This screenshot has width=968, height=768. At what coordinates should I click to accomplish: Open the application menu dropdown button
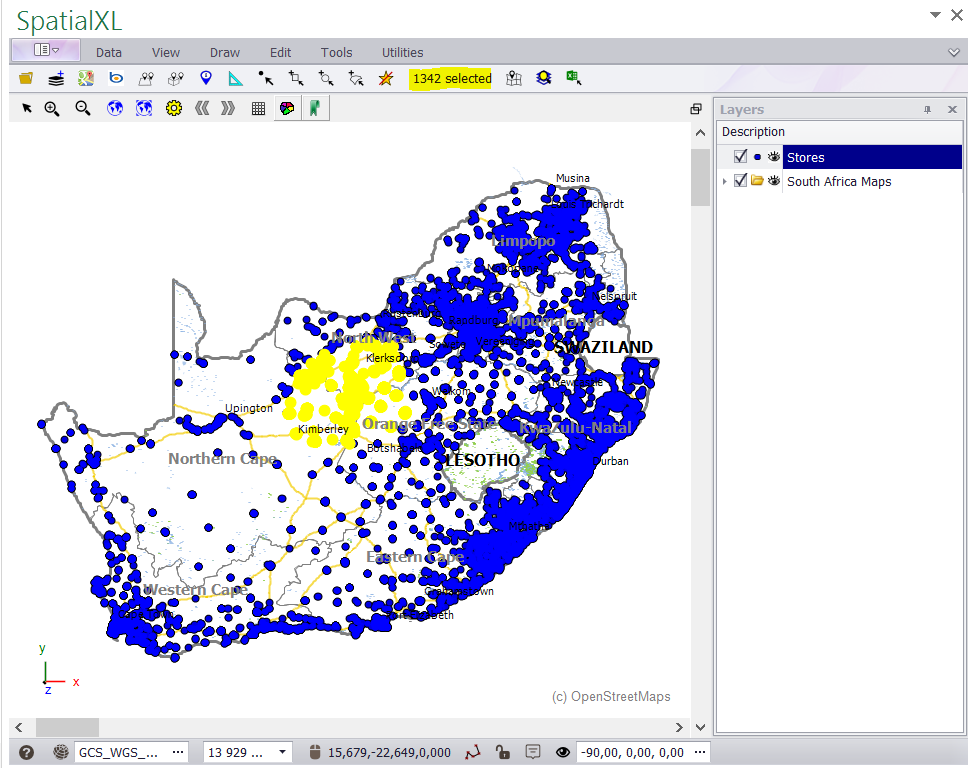(46, 50)
